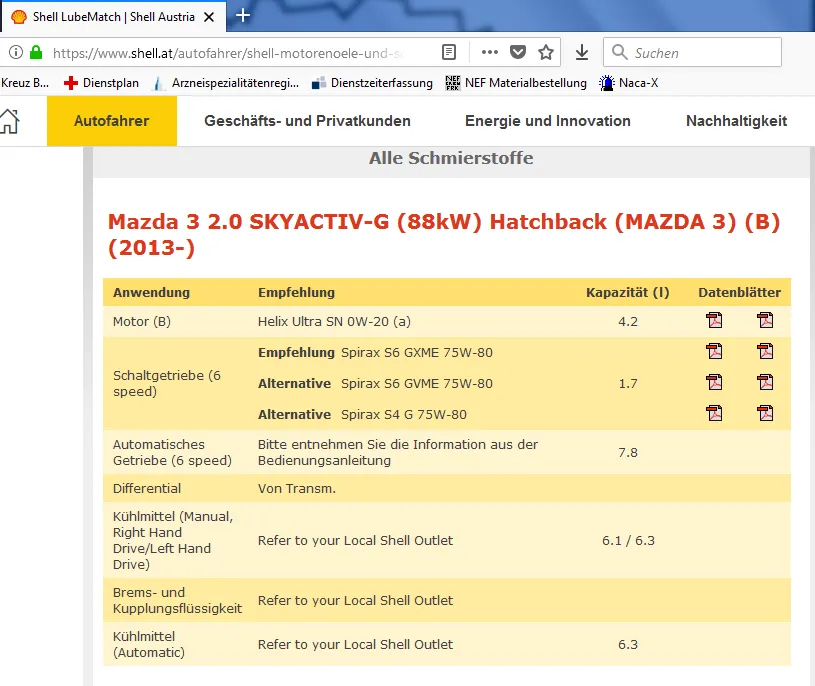This screenshot has width=815, height=686.
Task: Open the downloads panel
Action: pyautogui.click(x=582, y=52)
